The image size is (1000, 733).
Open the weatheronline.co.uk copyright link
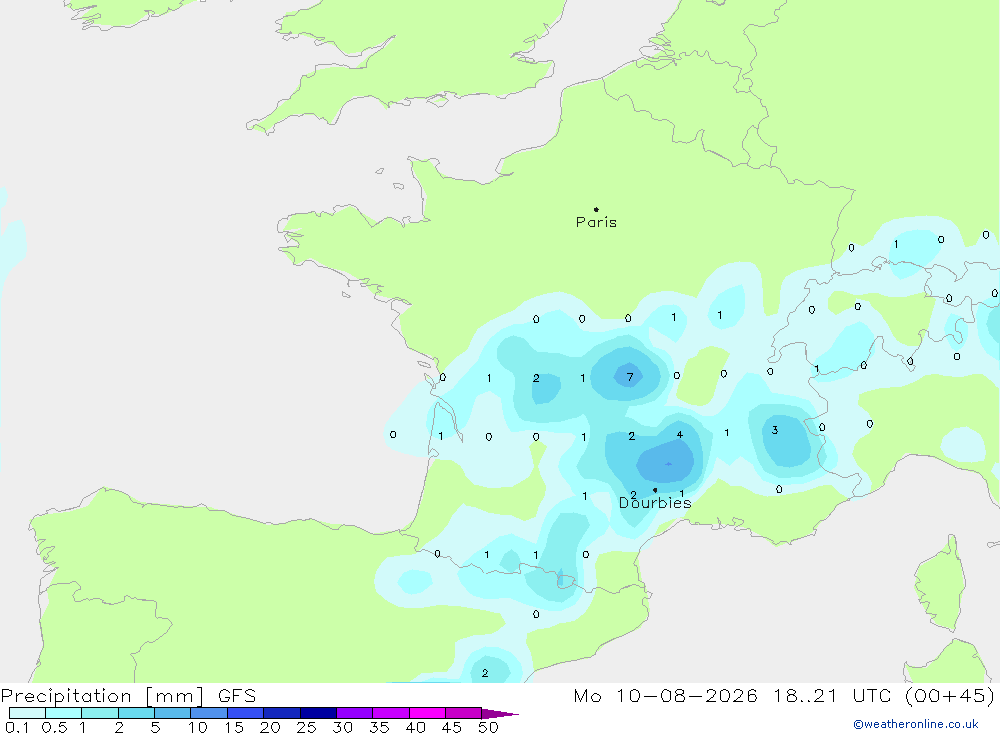915,724
